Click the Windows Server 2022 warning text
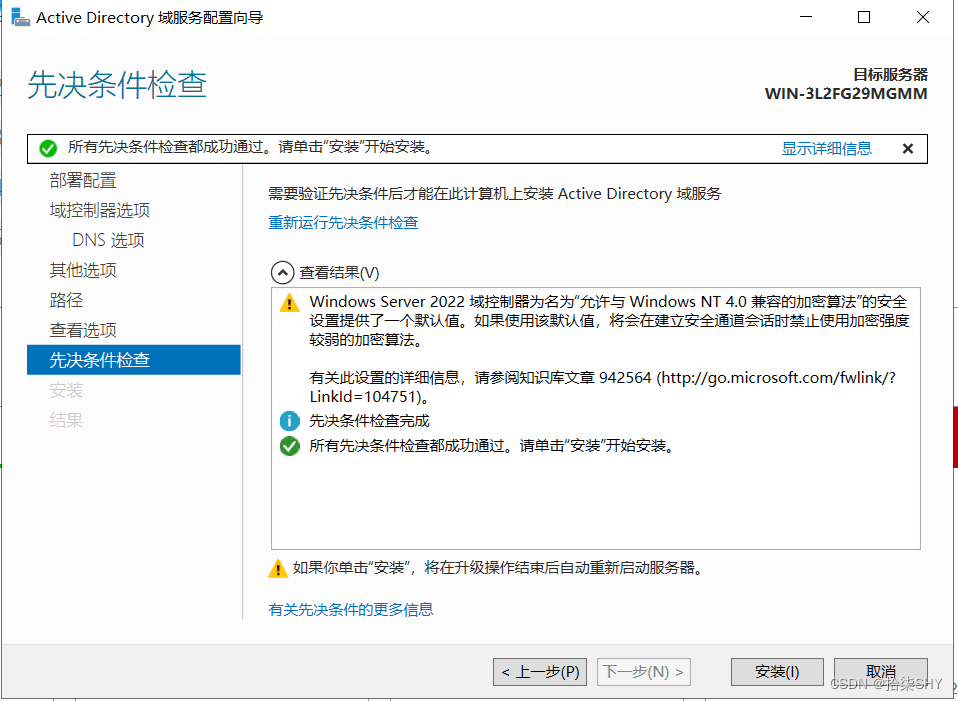The width and height of the screenshot is (958, 701). [609, 321]
